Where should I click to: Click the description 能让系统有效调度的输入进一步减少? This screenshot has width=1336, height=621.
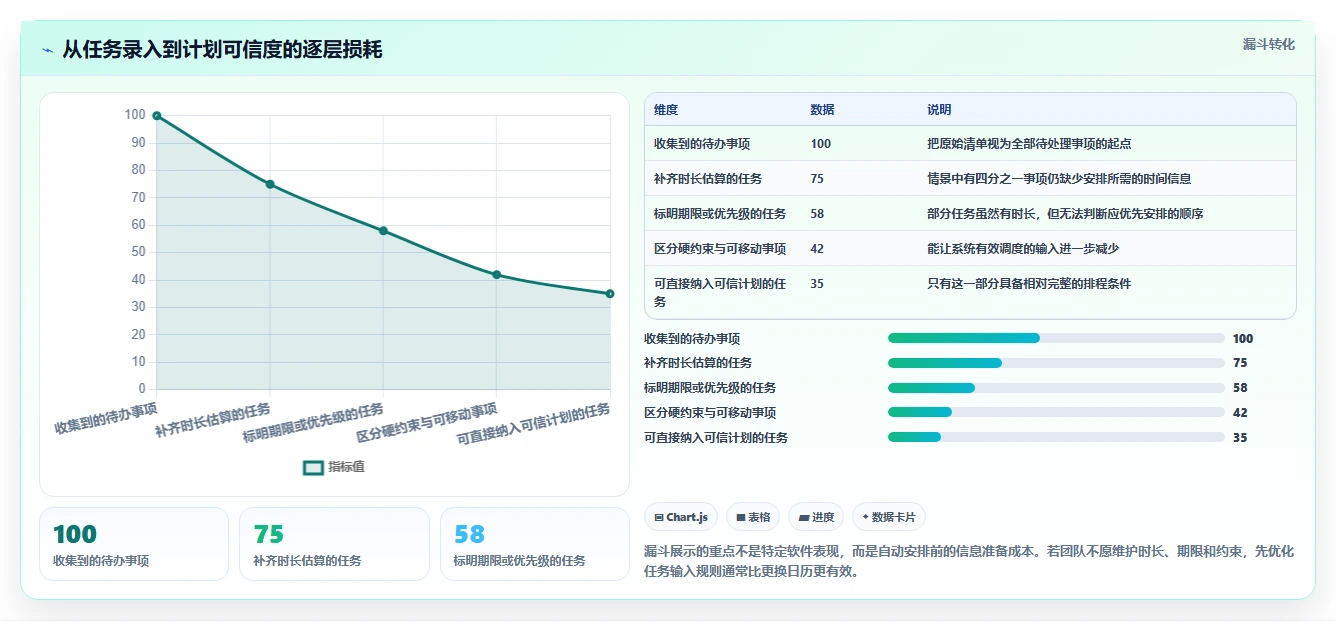click(1023, 249)
